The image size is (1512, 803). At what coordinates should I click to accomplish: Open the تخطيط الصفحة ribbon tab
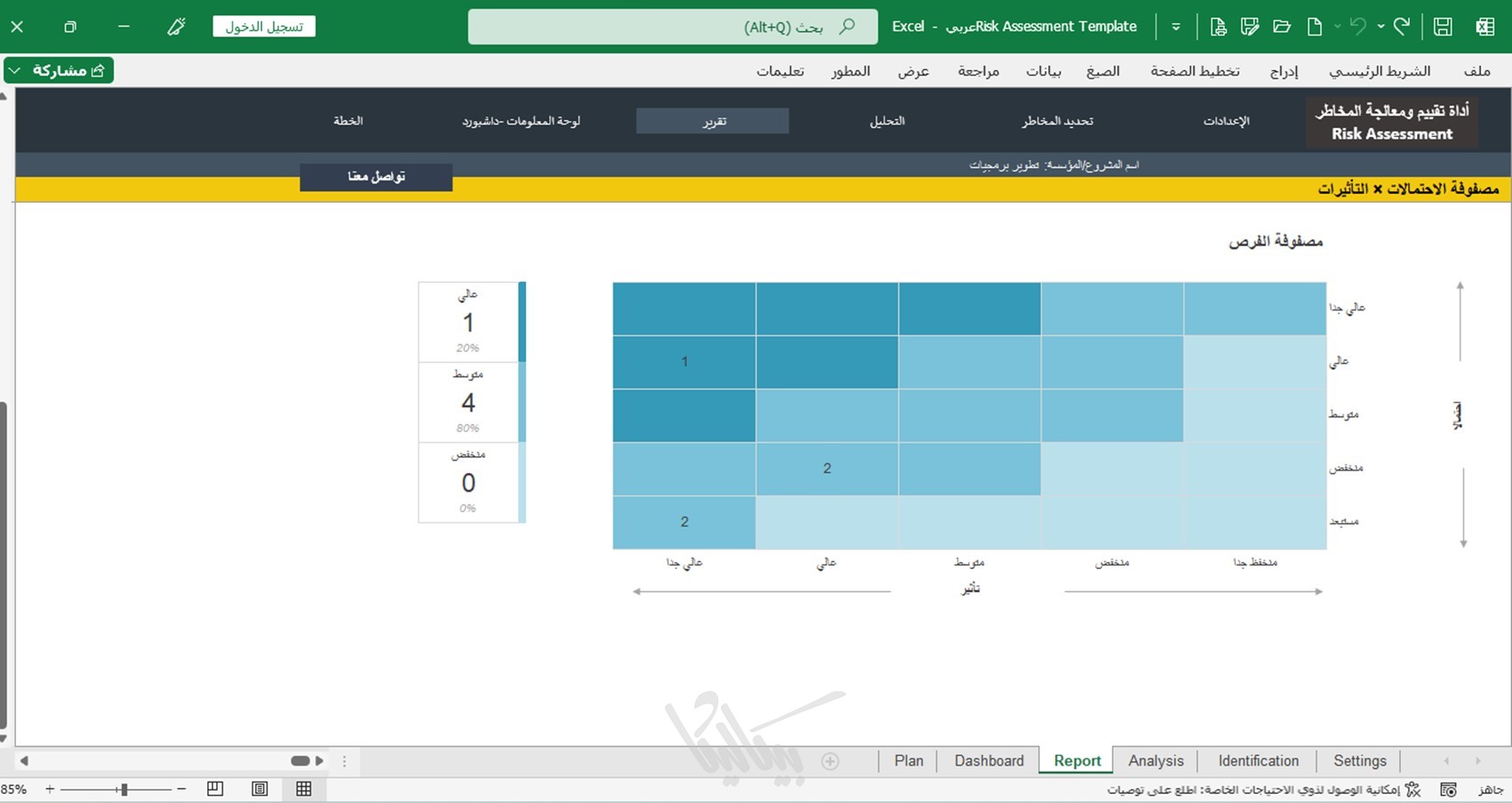(1195, 71)
